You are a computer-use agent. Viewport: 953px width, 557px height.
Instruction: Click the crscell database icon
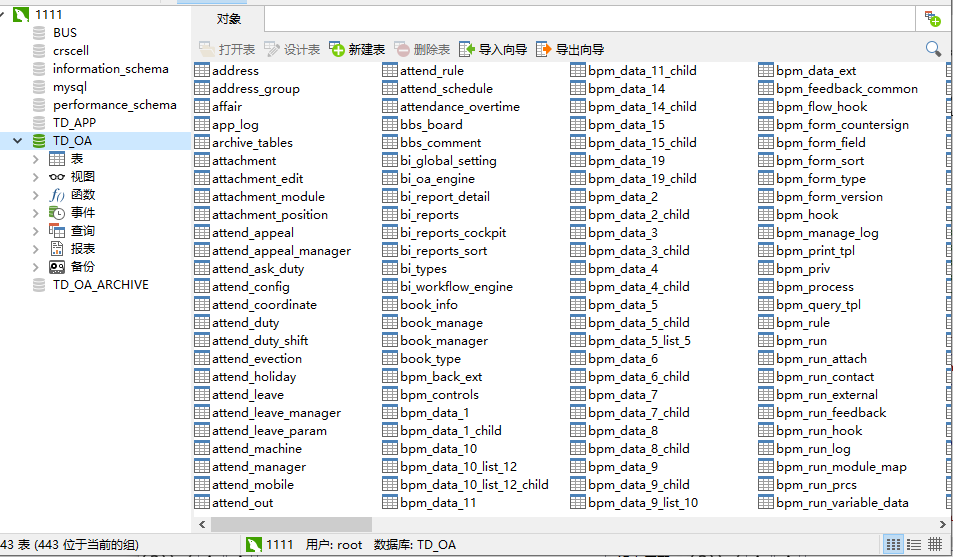pos(39,50)
